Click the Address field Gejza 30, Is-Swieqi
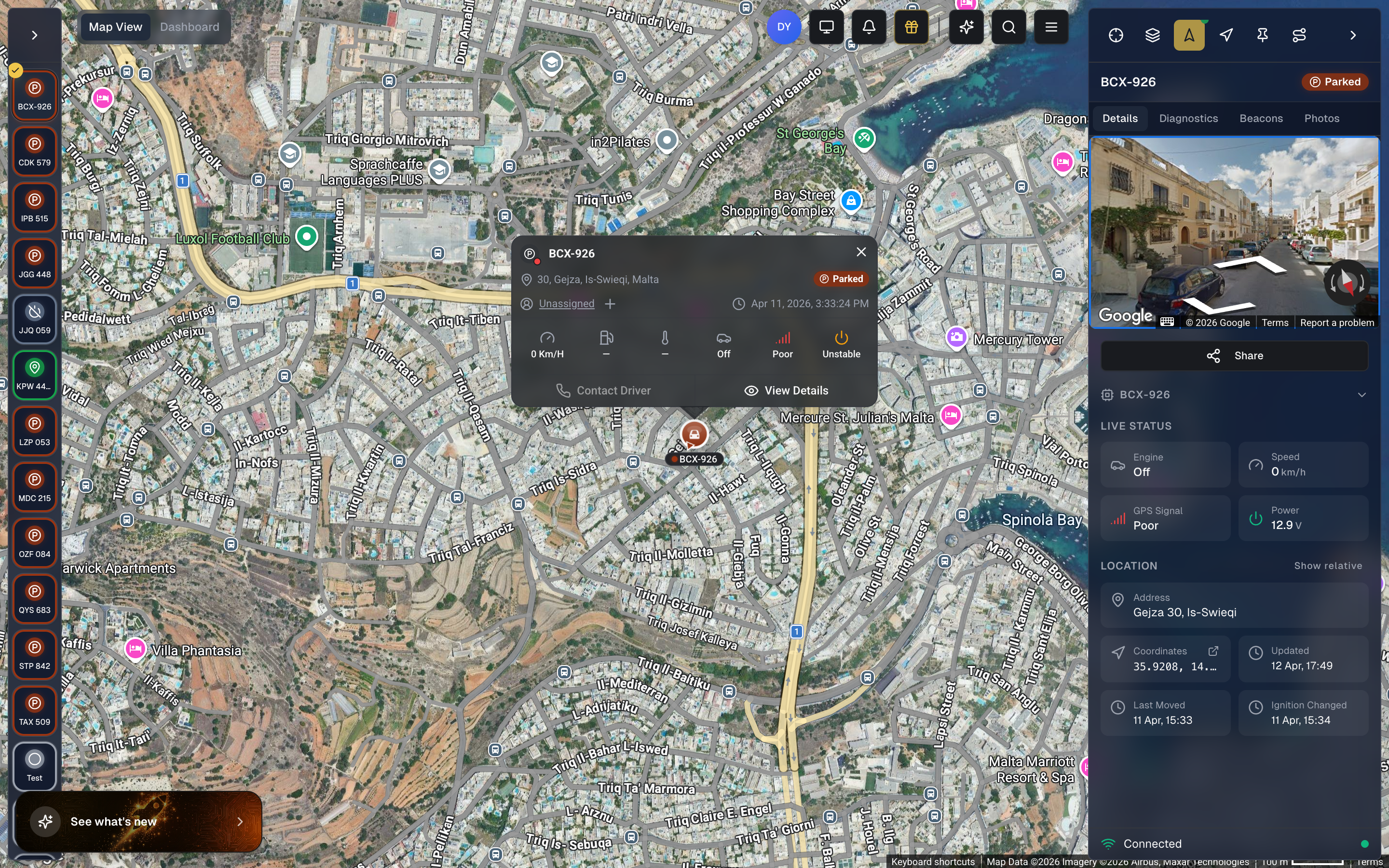The width and height of the screenshot is (1389, 868). [x=1235, y=605]
